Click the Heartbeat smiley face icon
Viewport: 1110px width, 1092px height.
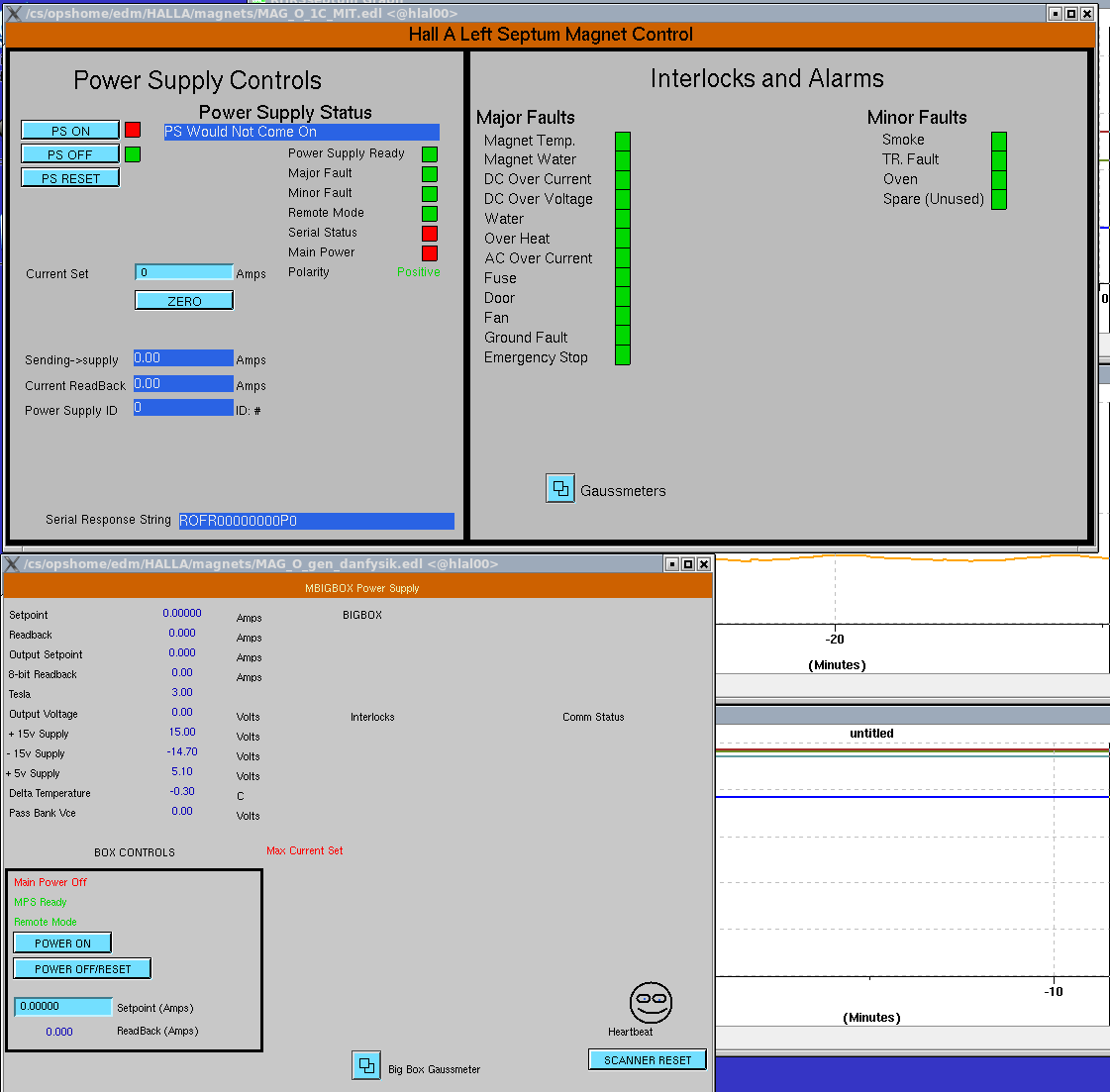[x=651, y=1002]
